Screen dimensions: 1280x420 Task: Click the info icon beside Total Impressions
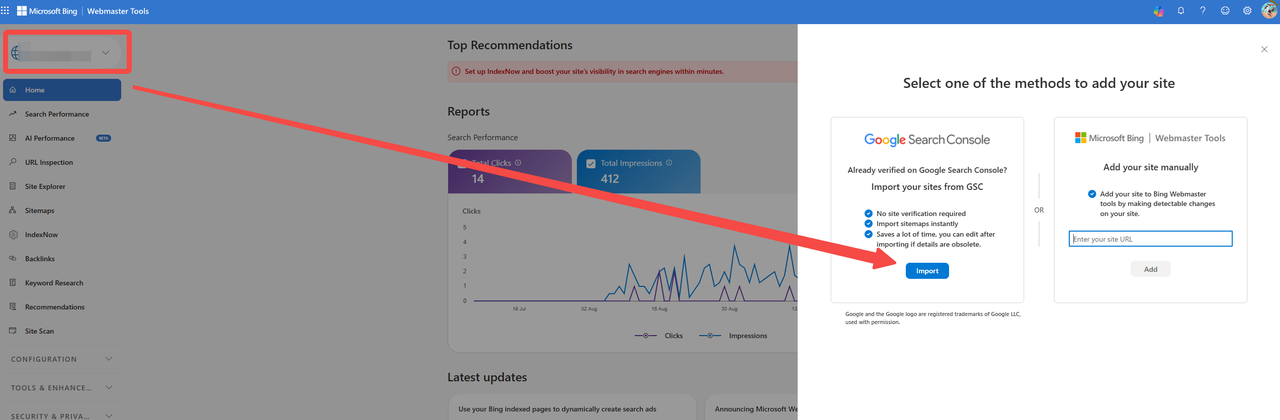[x=669, y=163]
